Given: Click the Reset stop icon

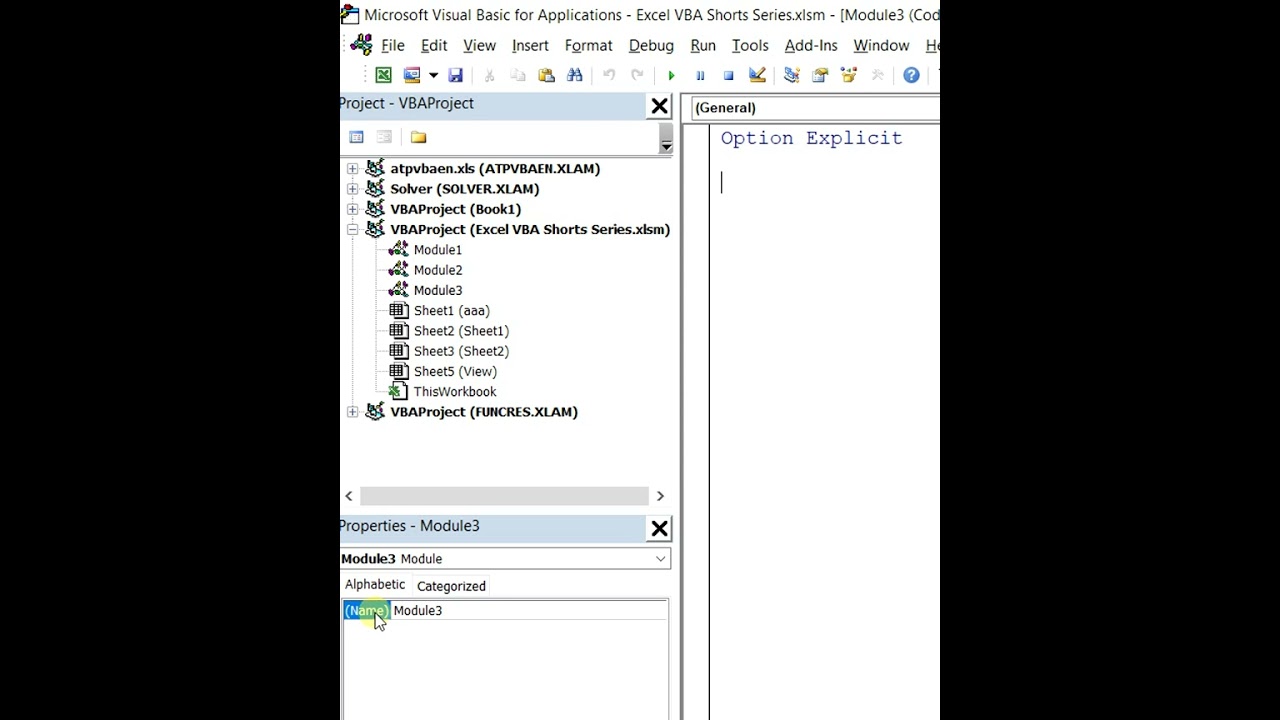Looking at the screenshot, I should 728,75.
